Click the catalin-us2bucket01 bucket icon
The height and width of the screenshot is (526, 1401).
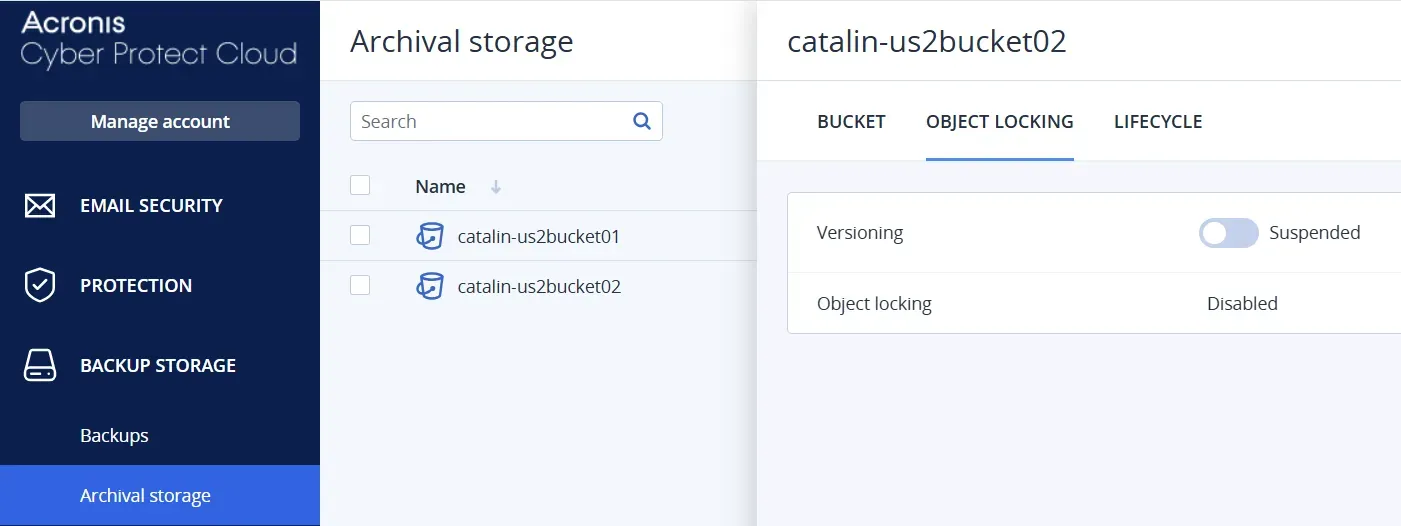tap(430, 237)
